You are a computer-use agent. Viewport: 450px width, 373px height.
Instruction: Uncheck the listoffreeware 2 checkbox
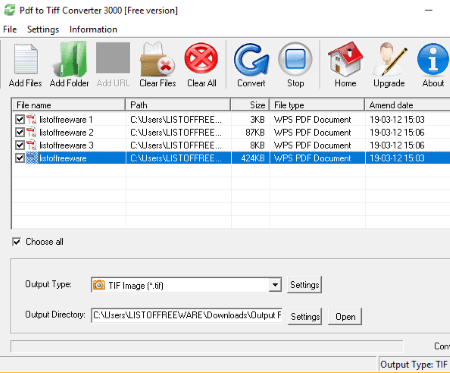[x=20, y=132]
